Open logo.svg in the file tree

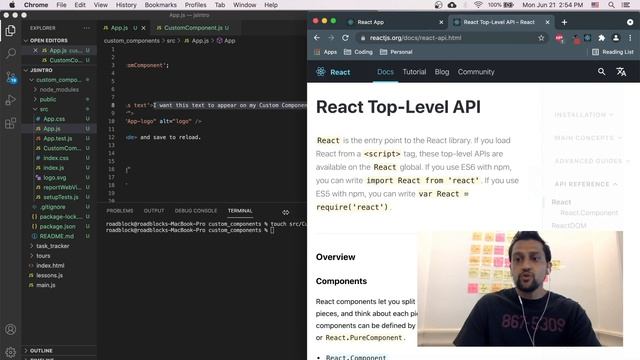point(55,178)
